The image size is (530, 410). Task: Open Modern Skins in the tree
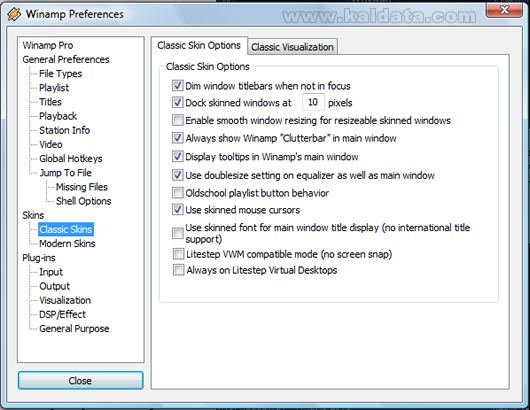pos(67,243)
